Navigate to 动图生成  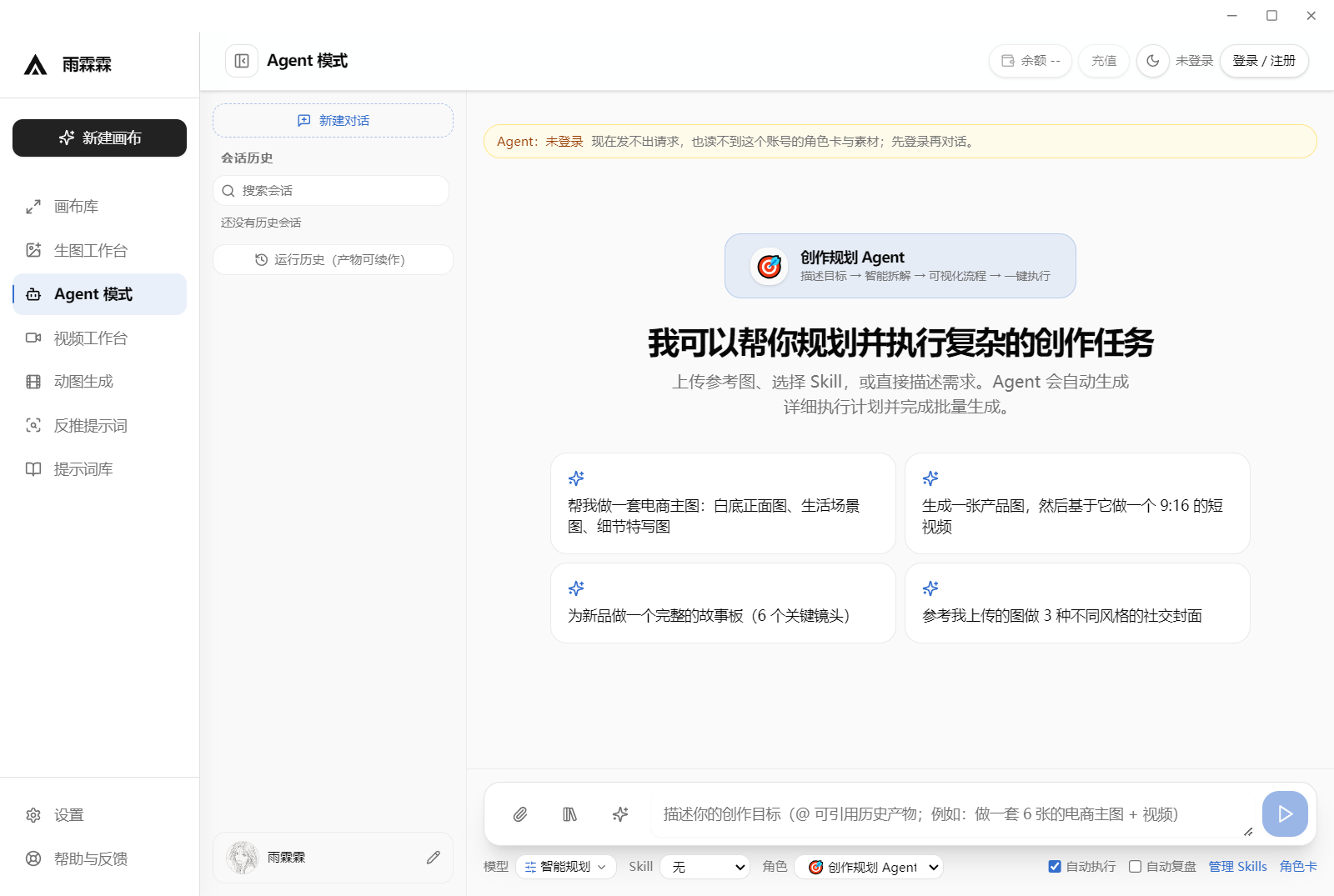point(99,382)
